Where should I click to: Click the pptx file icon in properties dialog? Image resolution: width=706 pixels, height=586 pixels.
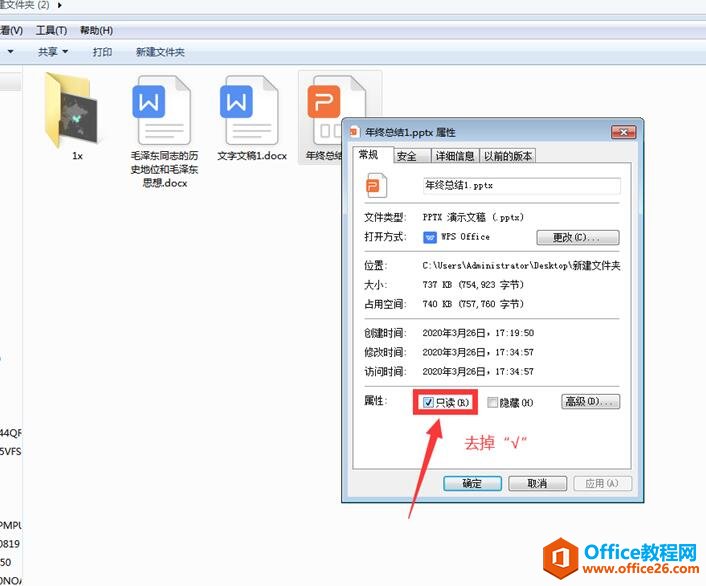[376, 186]
